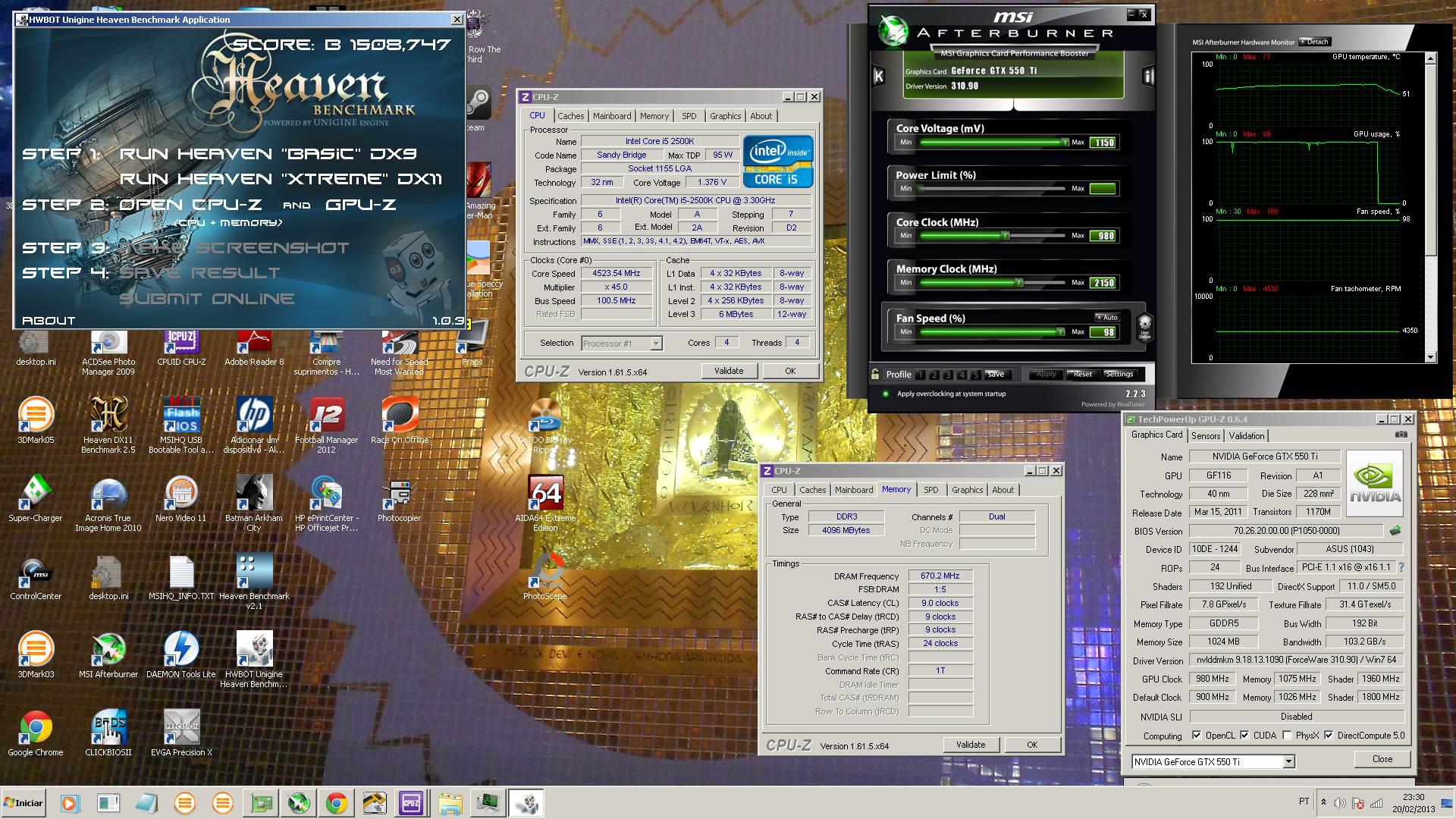Image resolution: width=1456 pixels, height=819 pixels.
Task: Switch to Caches tab in upper CPU-Z
Action: point(571,116)
